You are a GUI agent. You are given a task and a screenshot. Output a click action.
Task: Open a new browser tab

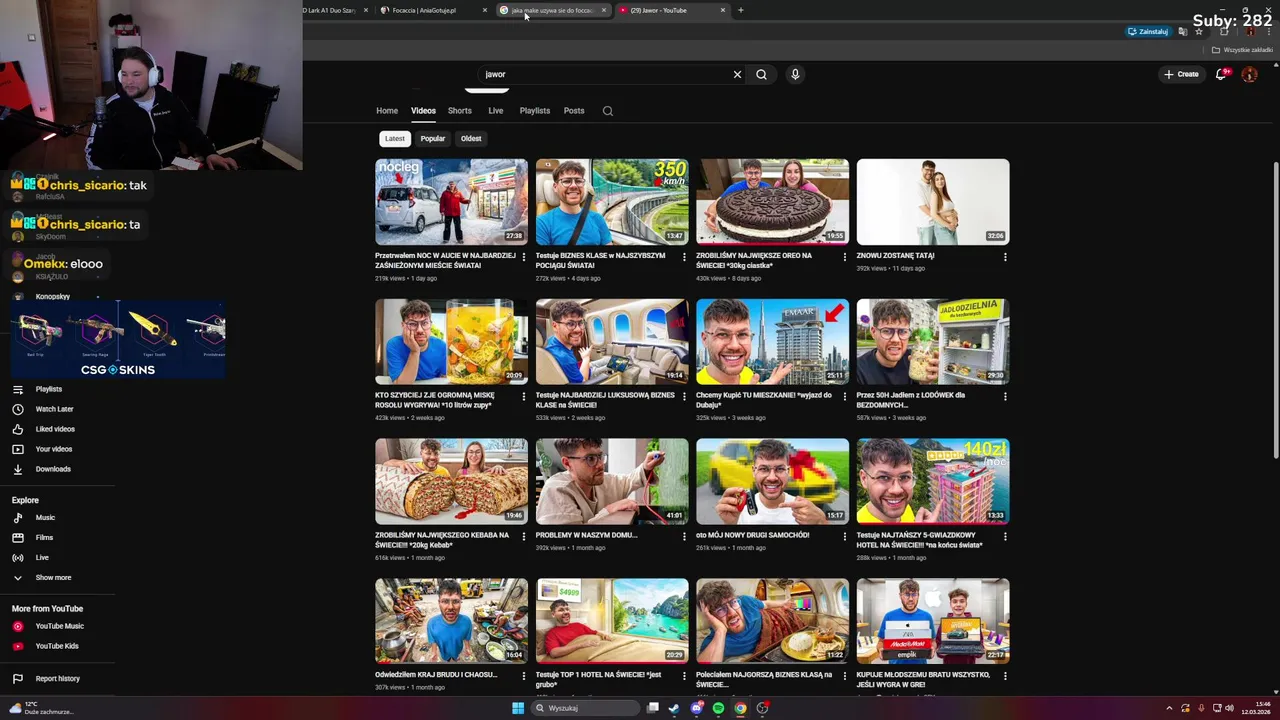[740, 10]
